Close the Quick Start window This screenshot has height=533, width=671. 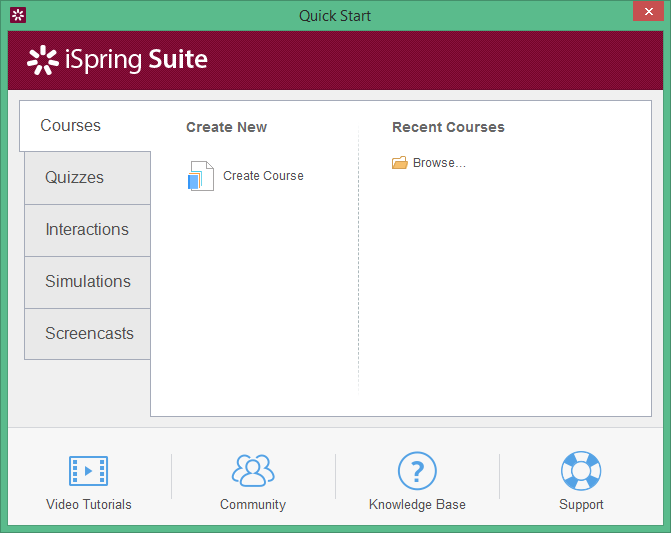(649, 12)
